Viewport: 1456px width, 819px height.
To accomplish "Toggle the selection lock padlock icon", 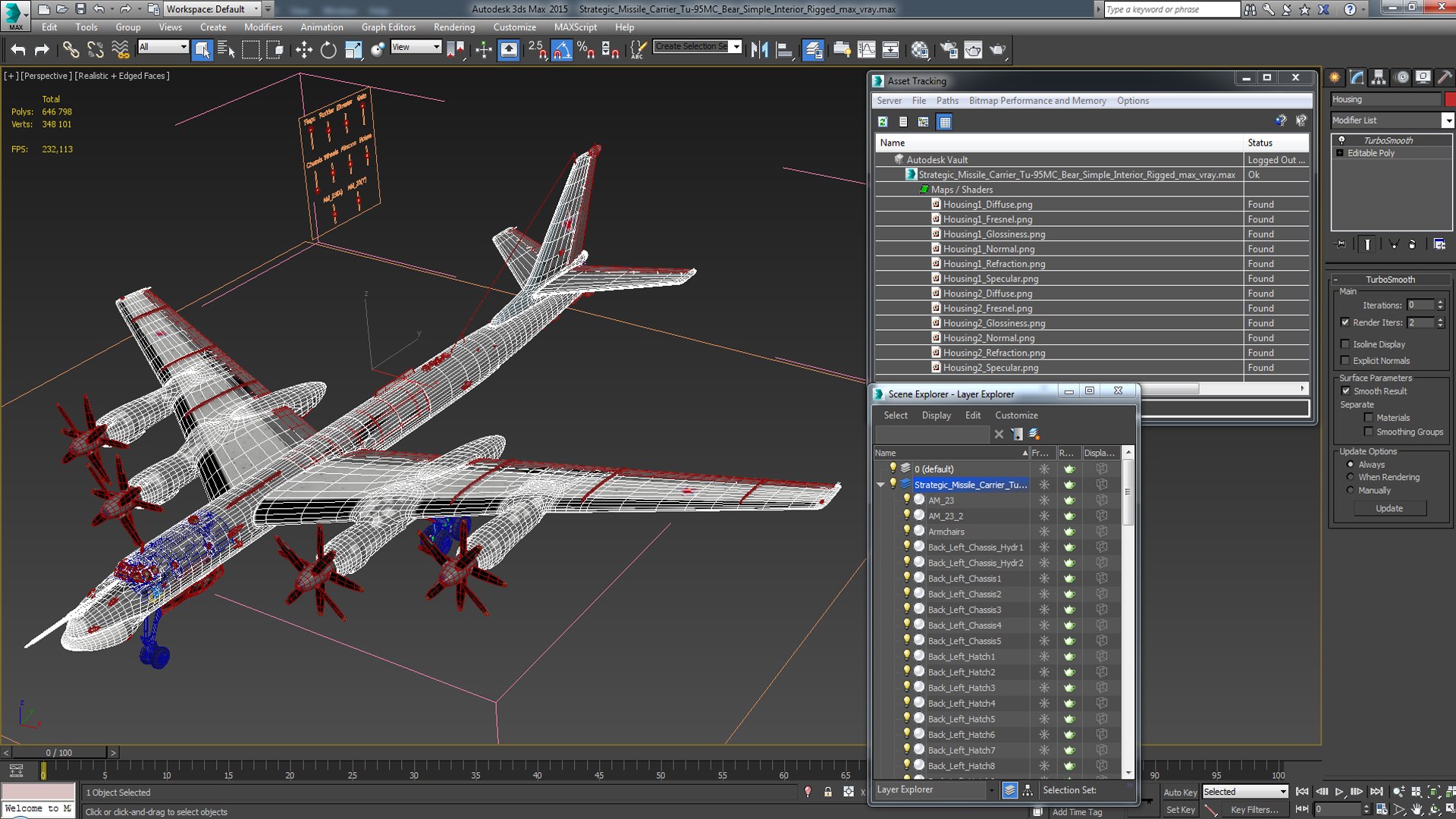I will pos(828,792).
